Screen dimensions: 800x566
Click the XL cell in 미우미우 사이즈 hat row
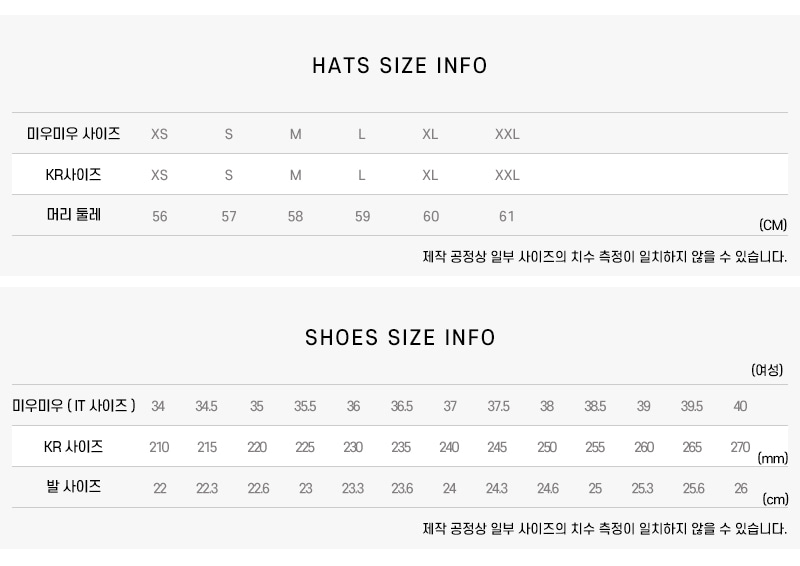pos(430,135)
